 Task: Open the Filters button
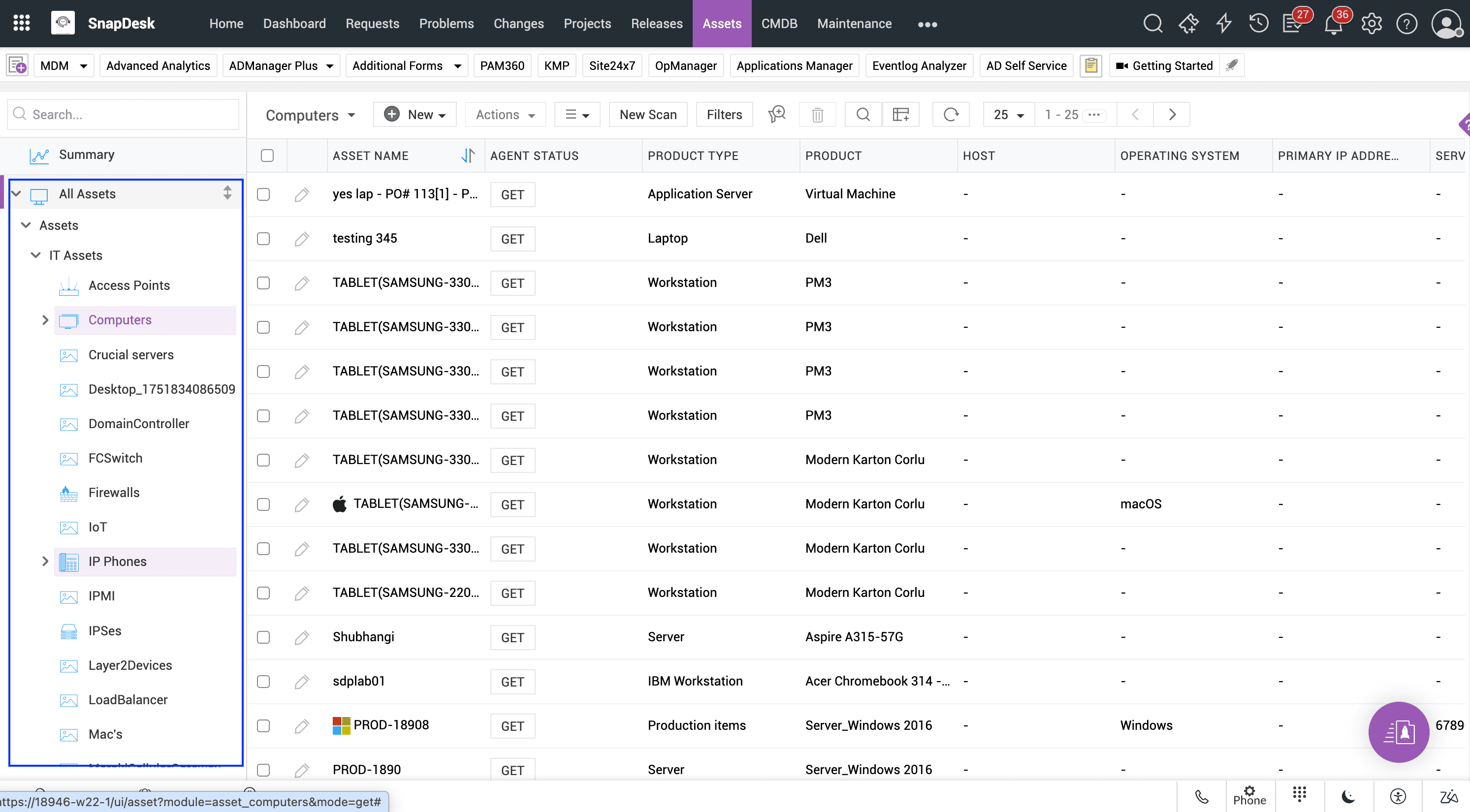724,115
